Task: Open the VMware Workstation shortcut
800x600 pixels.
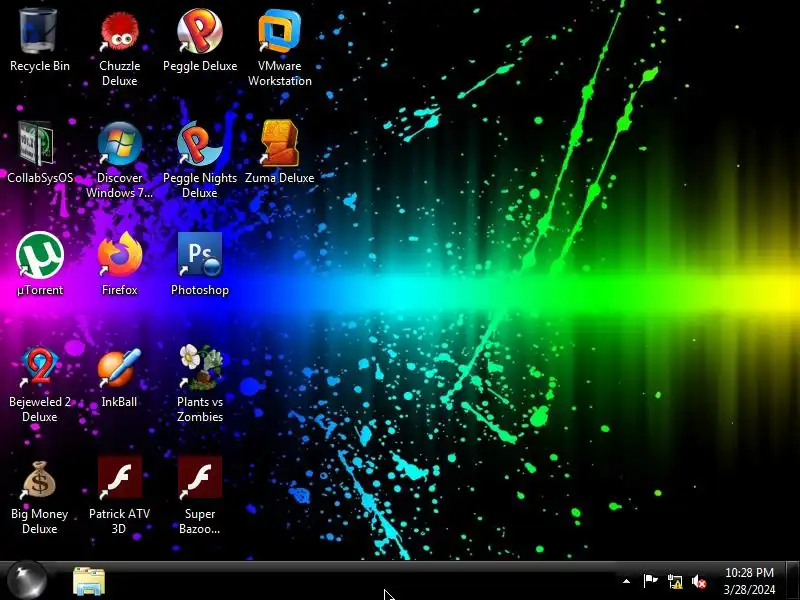Action: (x=280, y=47)
